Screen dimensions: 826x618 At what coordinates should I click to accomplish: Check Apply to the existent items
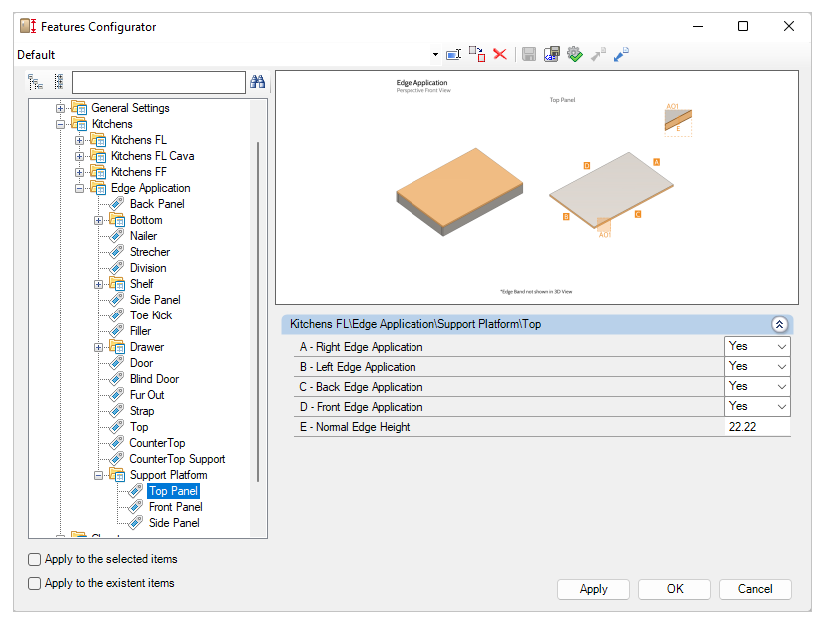[35, 583]
